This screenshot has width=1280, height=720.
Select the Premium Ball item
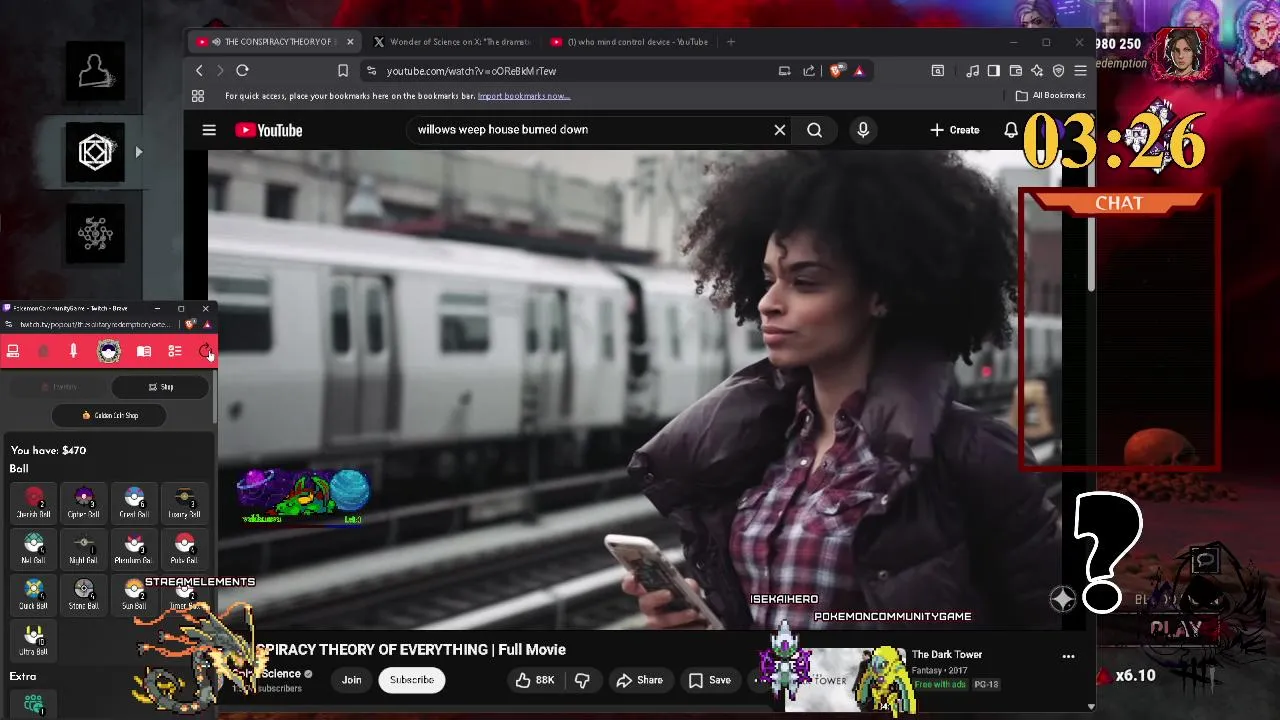[134, 548]
